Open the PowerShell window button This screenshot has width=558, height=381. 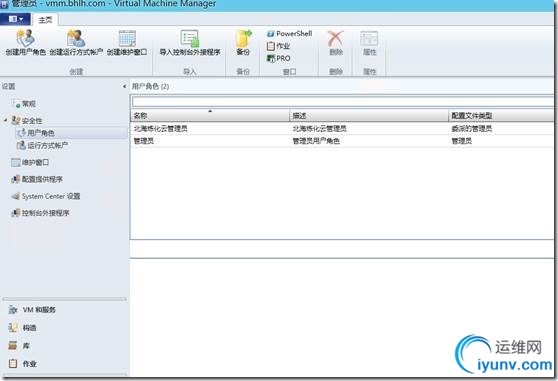tap(289, 34)
